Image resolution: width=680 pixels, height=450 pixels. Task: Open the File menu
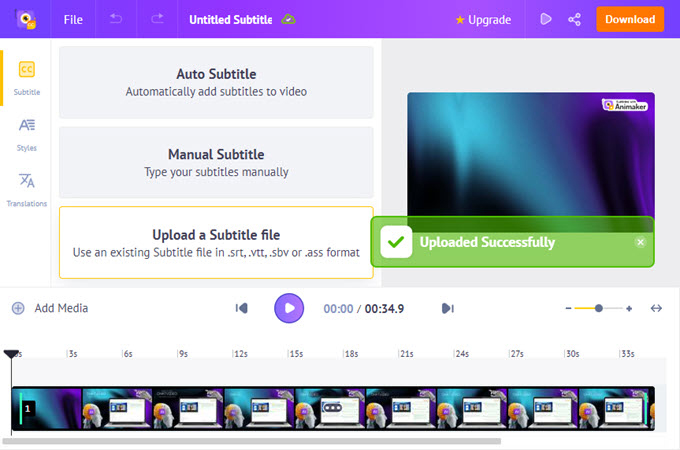(73, 19)
